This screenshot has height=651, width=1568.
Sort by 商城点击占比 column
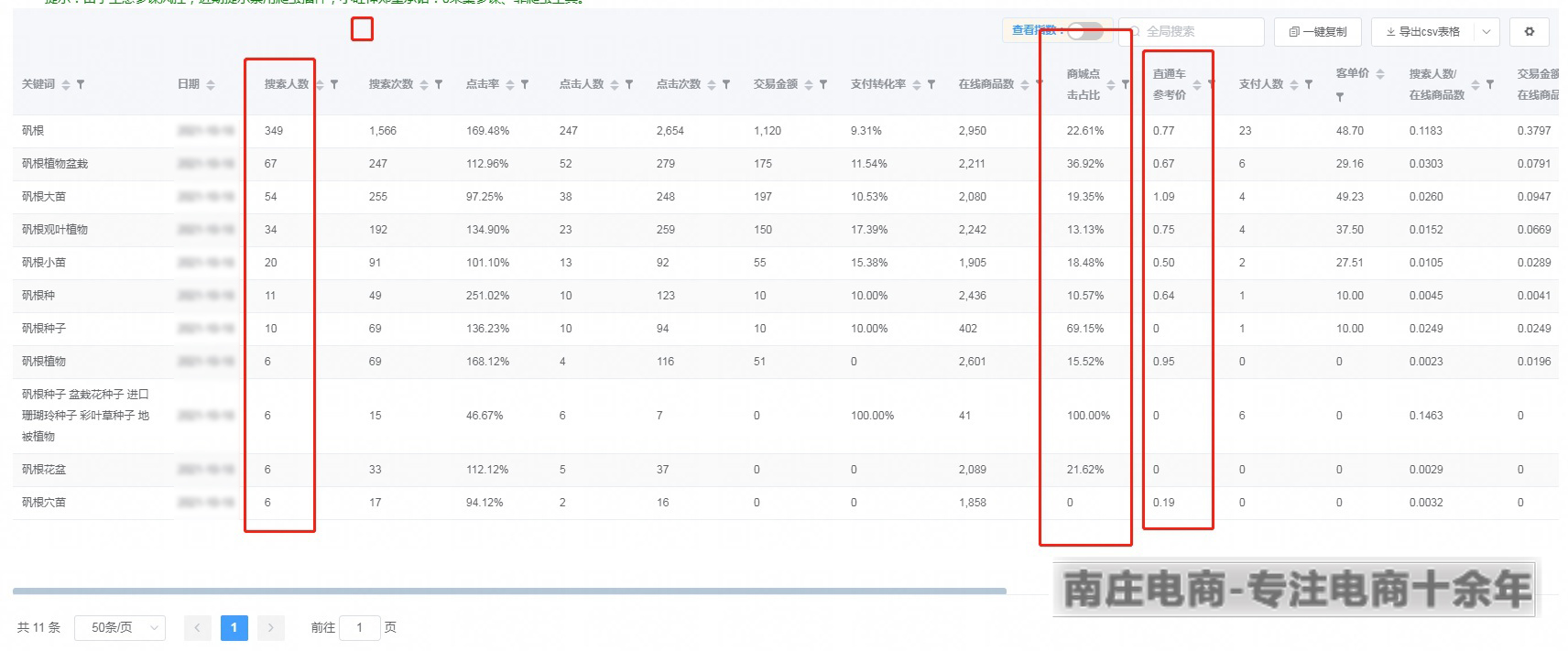pyautogui.click(x=1111, y=84)
